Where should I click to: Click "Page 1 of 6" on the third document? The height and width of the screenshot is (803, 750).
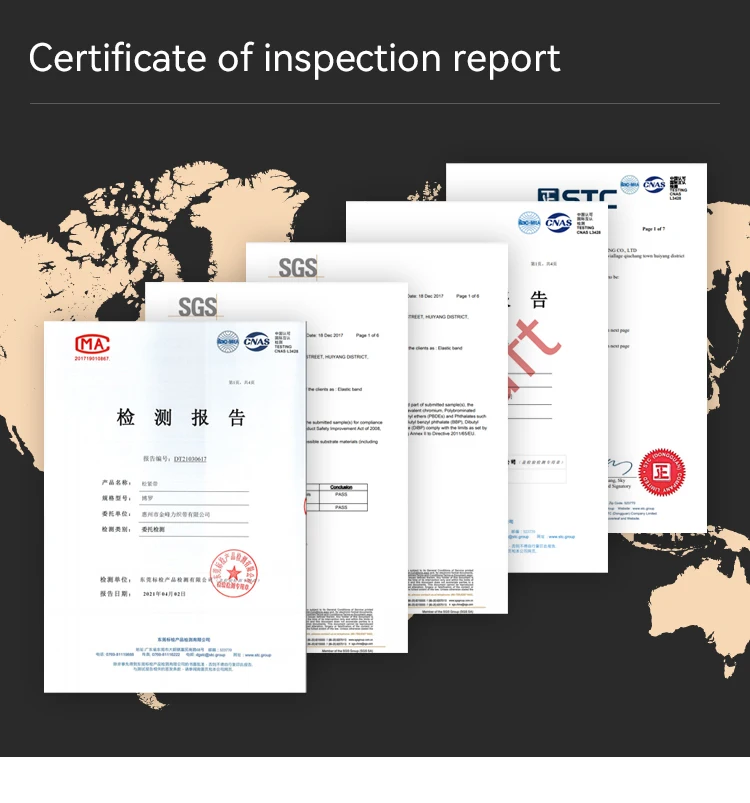[467, 296]
